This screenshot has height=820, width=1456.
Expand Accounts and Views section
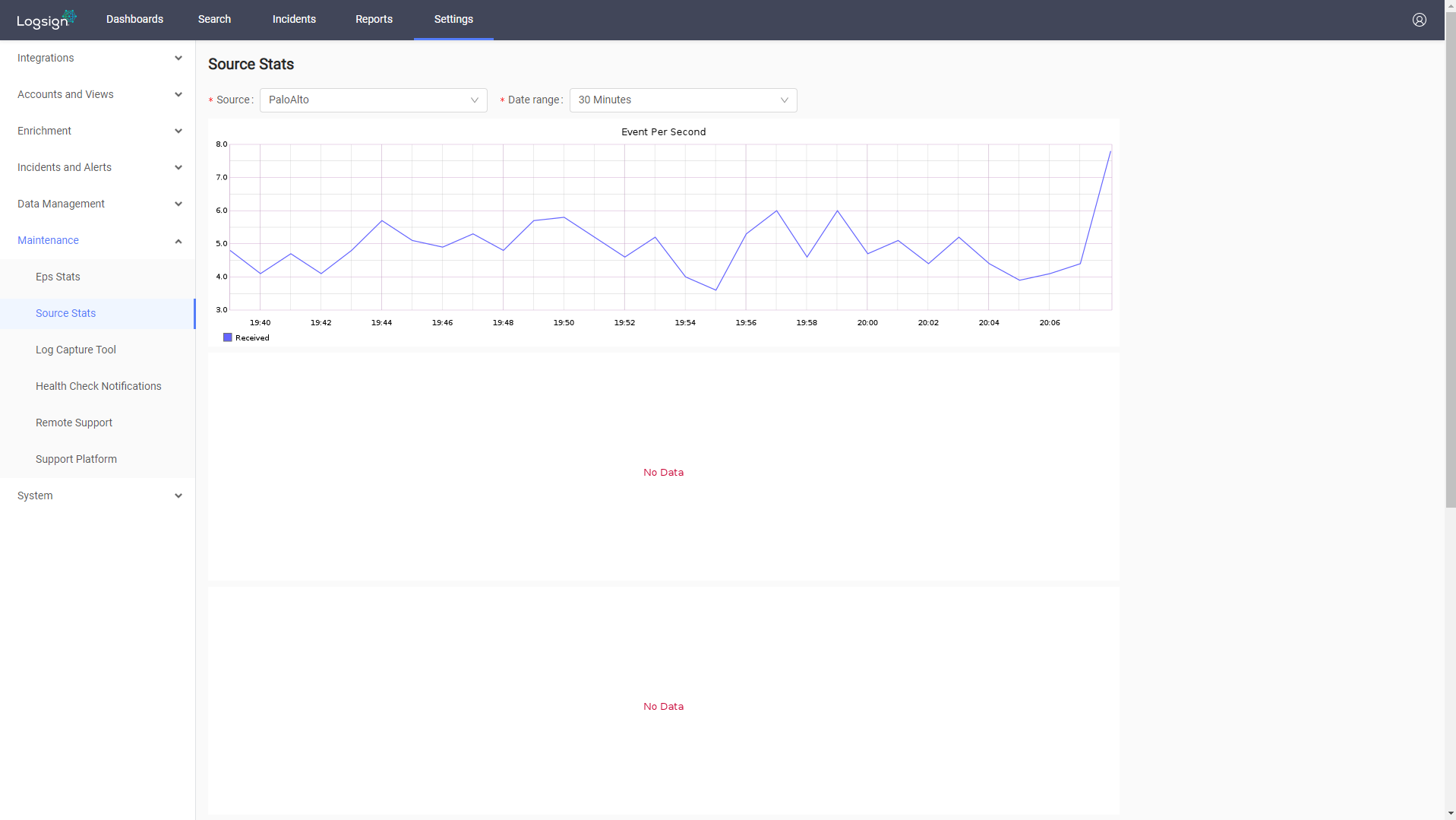(97, 94)
